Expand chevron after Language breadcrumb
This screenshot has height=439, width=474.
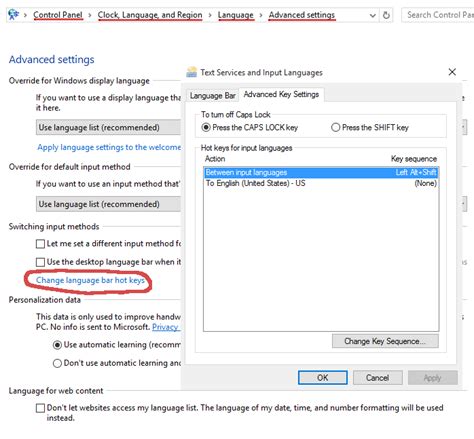pyautogui.click(x=261, y=15)
